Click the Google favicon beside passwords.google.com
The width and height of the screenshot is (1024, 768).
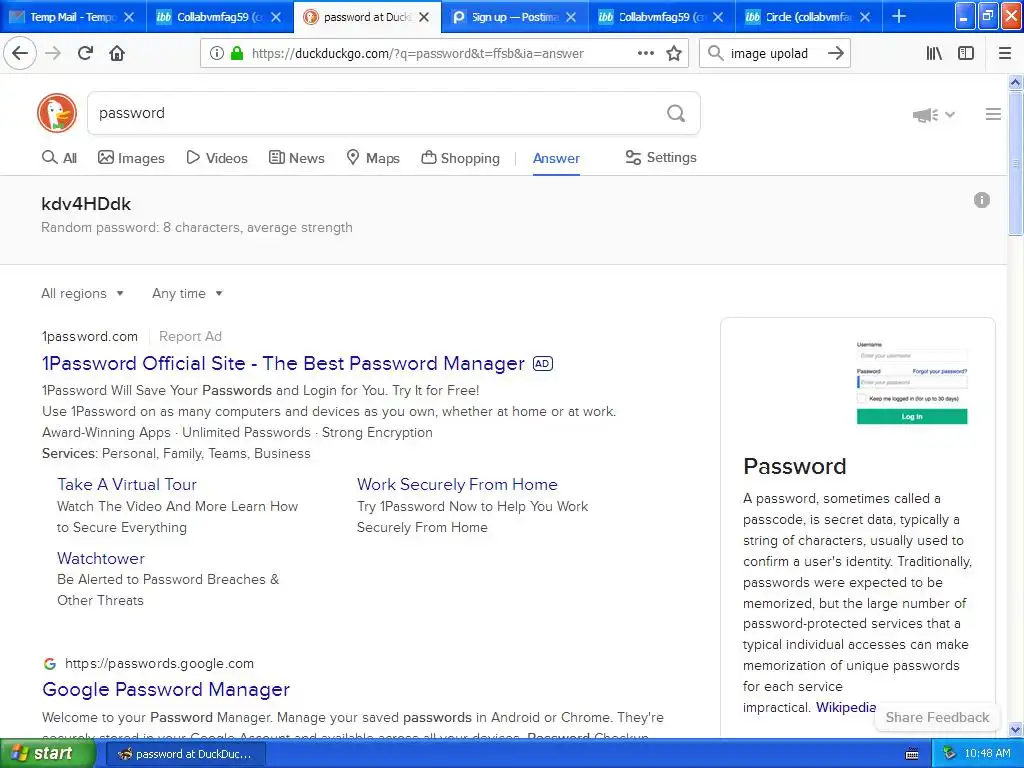[50, 664]
